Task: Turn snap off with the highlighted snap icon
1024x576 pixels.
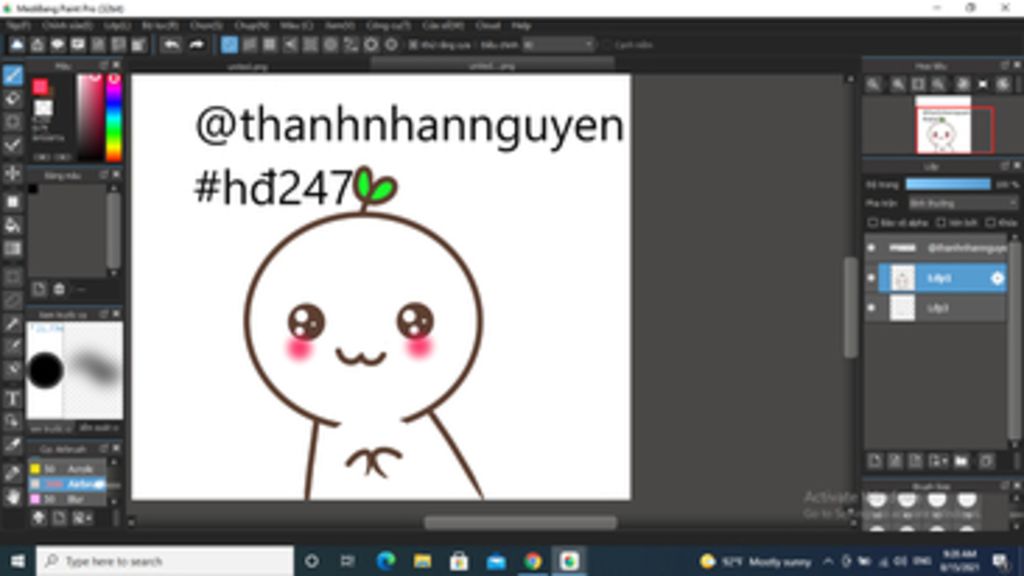Action: (x=229, y=44)
